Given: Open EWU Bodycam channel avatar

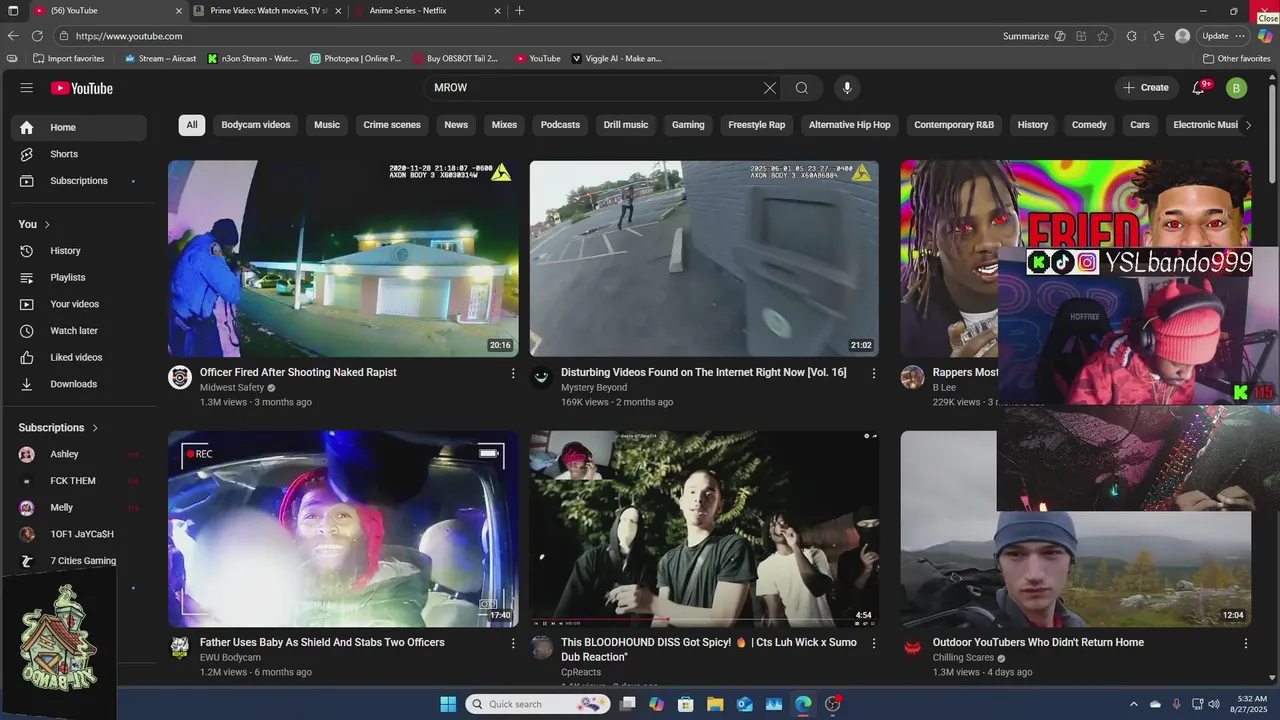Looking at the screenshot, I should (180, 647).
